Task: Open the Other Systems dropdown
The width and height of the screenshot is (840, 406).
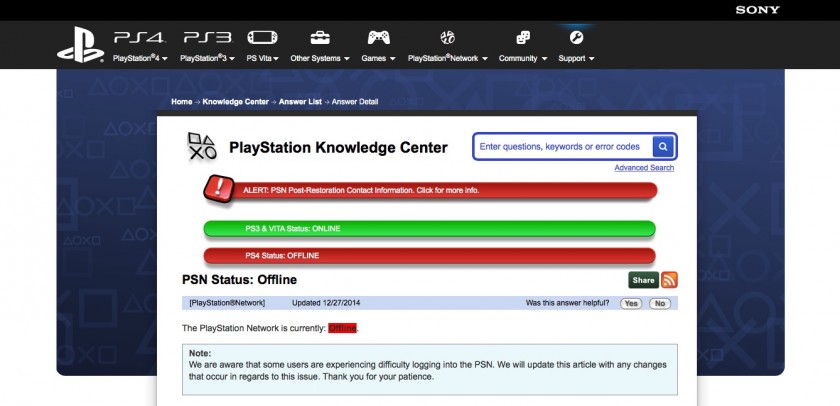Action: point(320,58)
